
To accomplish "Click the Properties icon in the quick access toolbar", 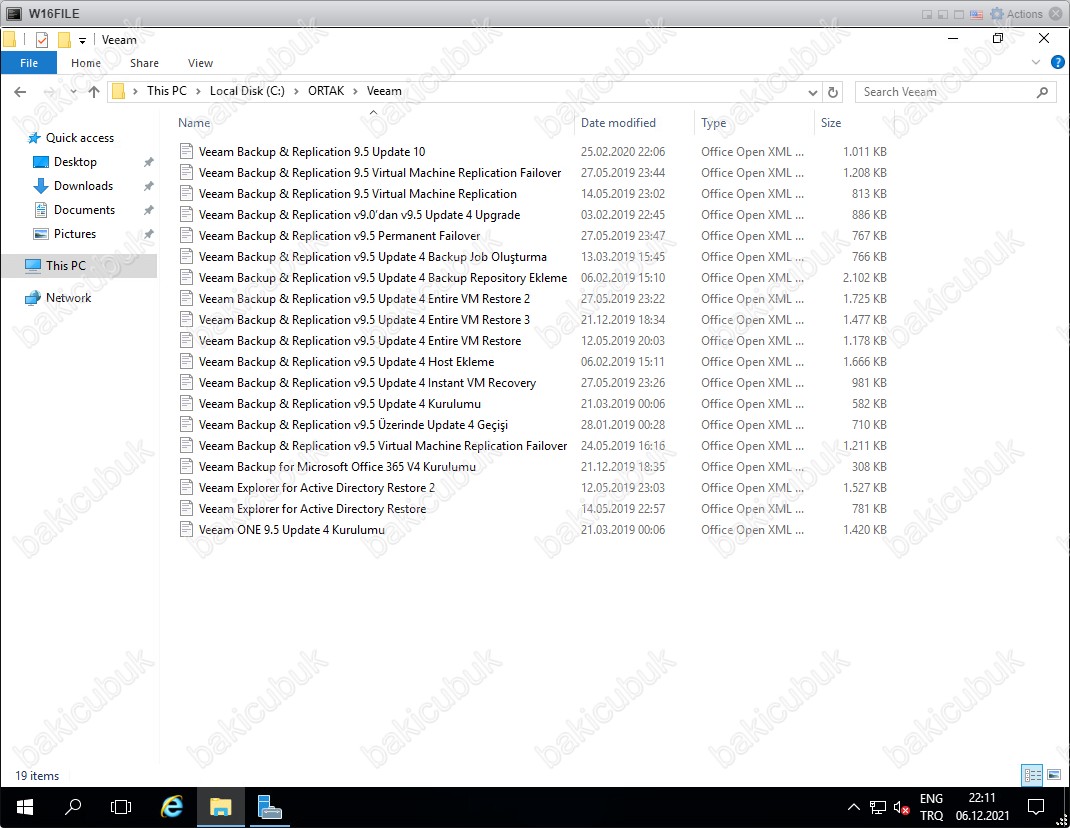I will click(x=42, y=40).
